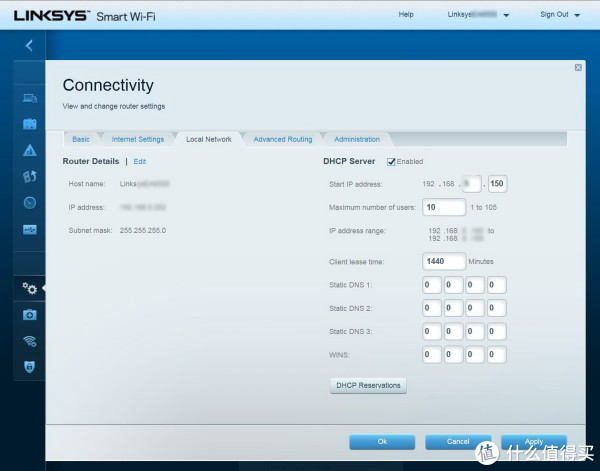This screenshot has width=600, height=471.
Task: Click Linksys Smart Wi-Fi logo
Action: point(84,16)
